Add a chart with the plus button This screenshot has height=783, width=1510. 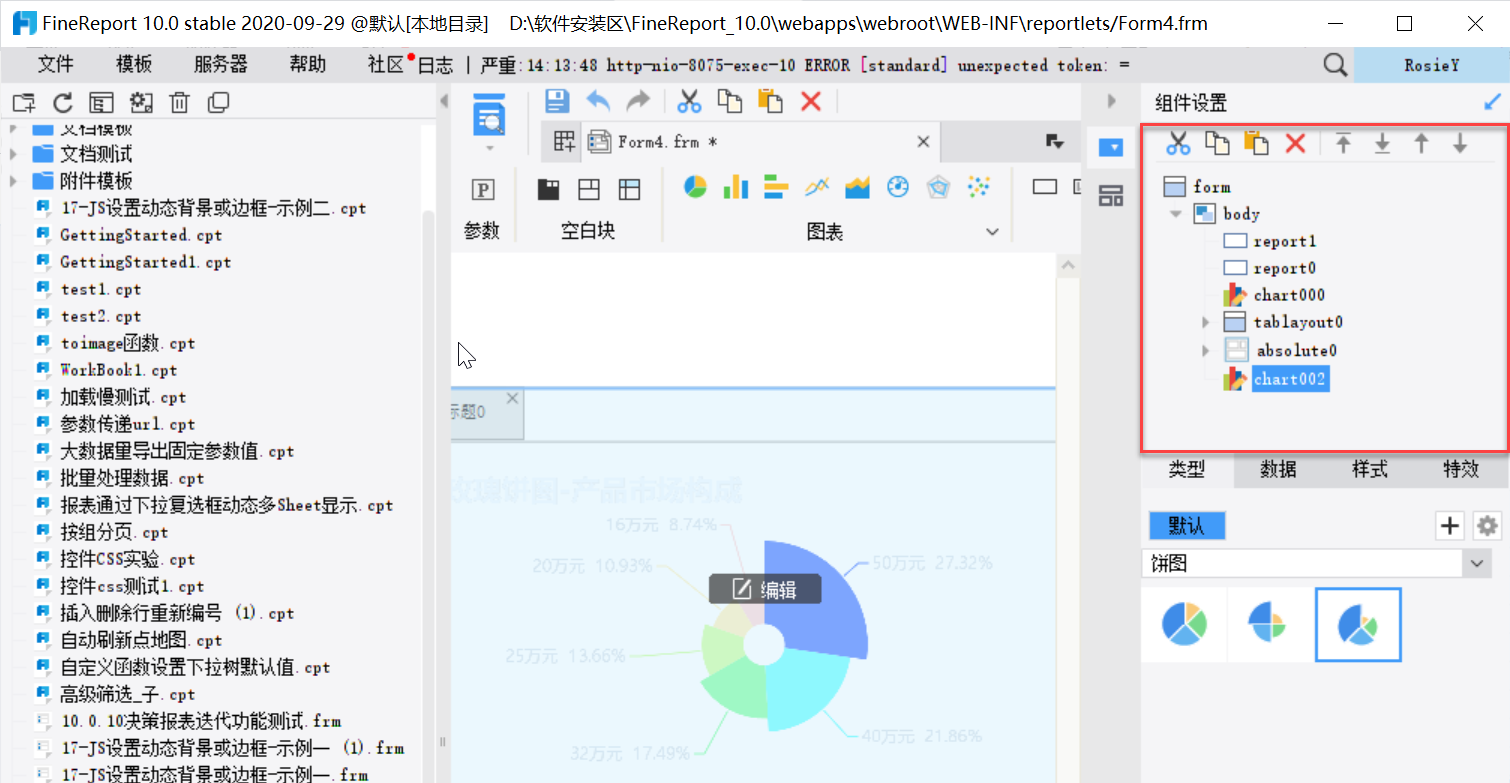(x=1449, y=525)
